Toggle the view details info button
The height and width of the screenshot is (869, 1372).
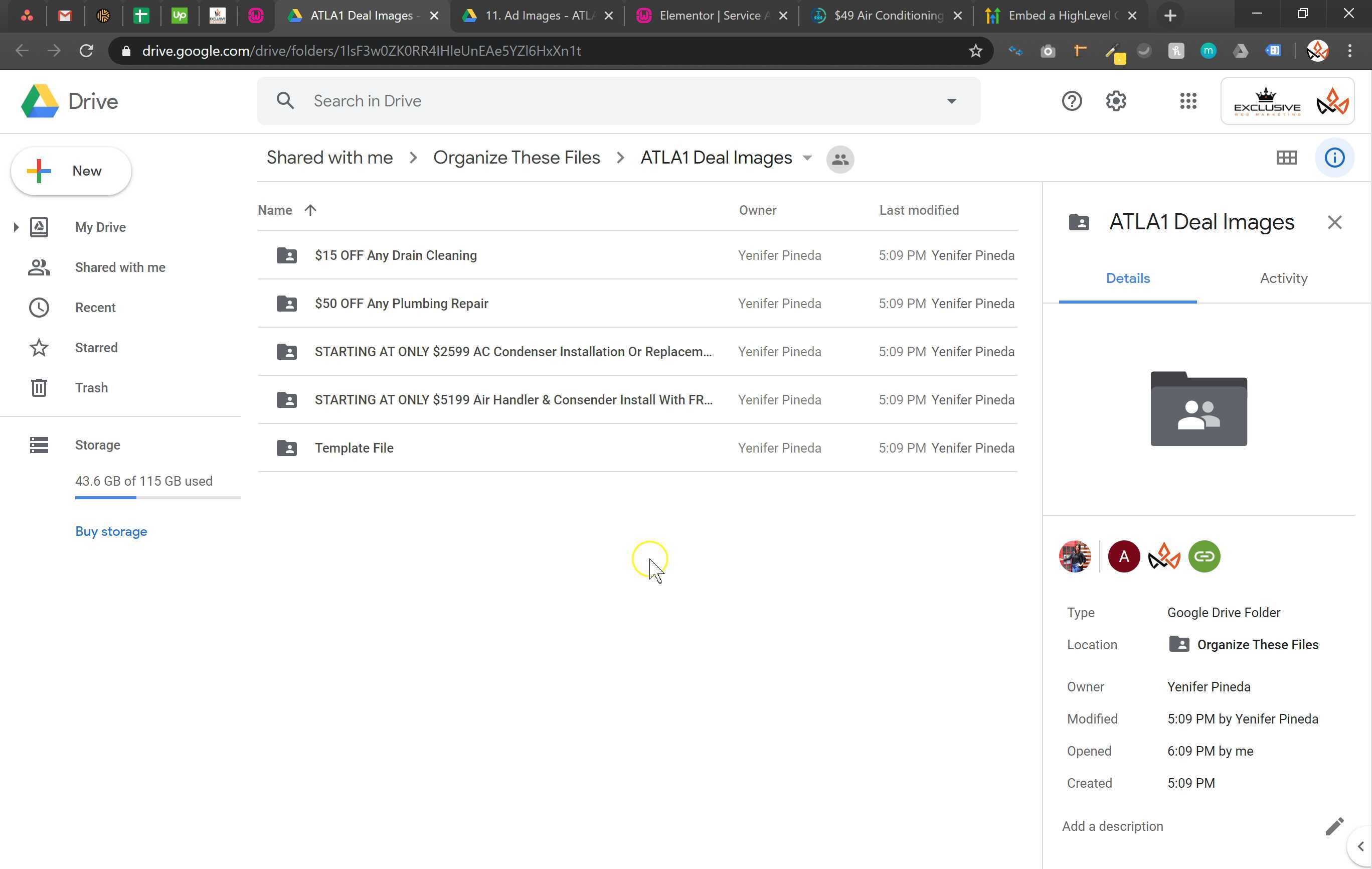1334,158
